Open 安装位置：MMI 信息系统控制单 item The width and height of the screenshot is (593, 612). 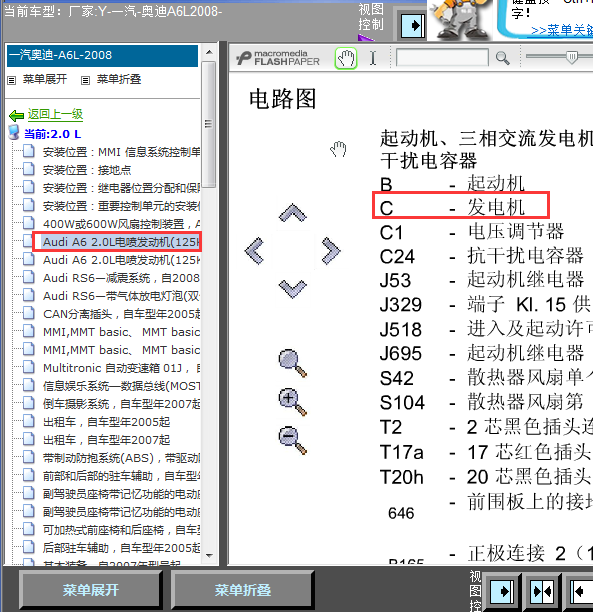coord(121,152)
